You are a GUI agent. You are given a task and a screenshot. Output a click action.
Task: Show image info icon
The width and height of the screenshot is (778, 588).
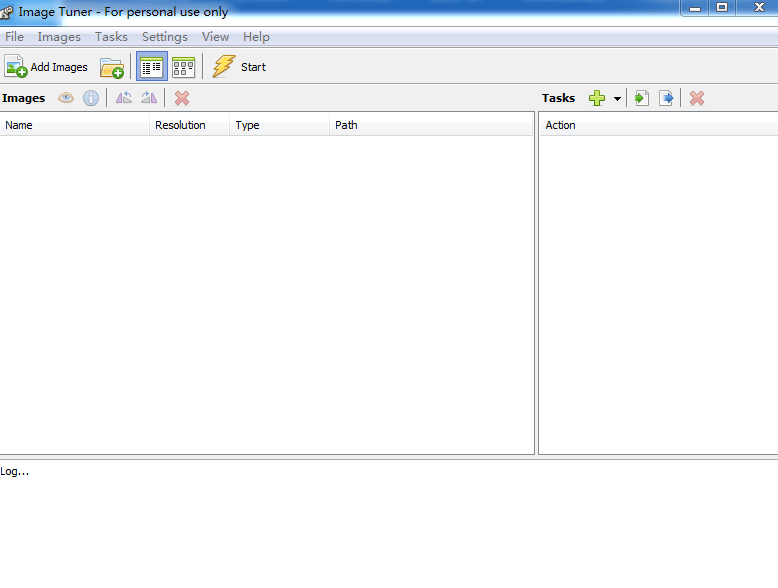click(x=91, y=98)
